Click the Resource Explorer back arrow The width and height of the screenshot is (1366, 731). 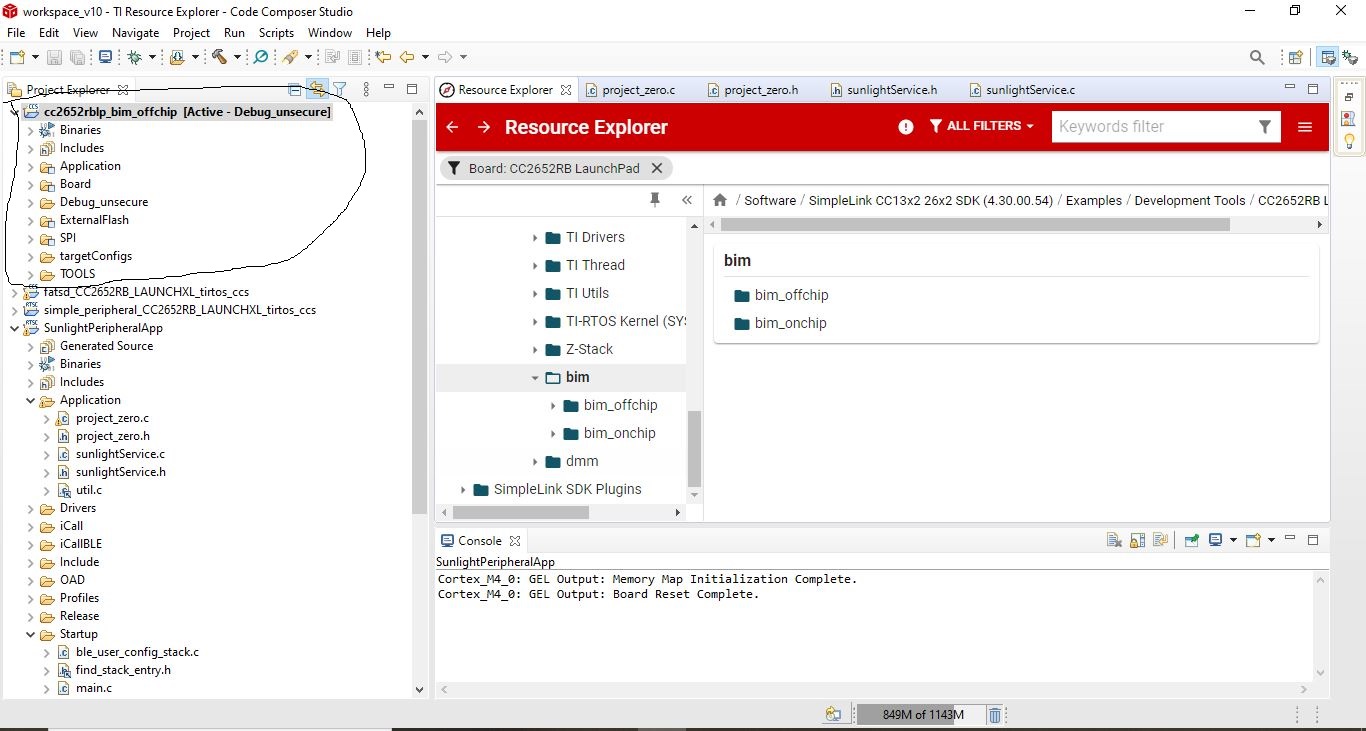(452, 127)
